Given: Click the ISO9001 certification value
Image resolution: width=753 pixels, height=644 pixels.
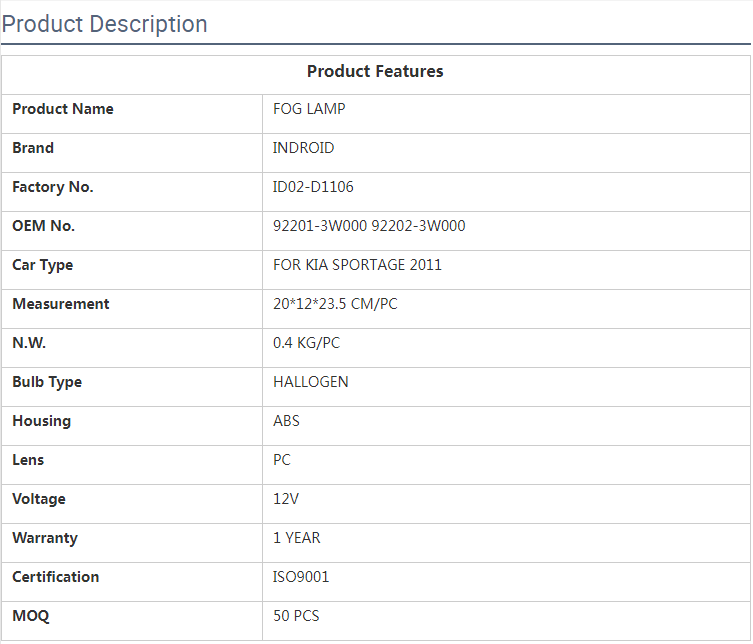Looking at the screenshot, I should [301, 577].
